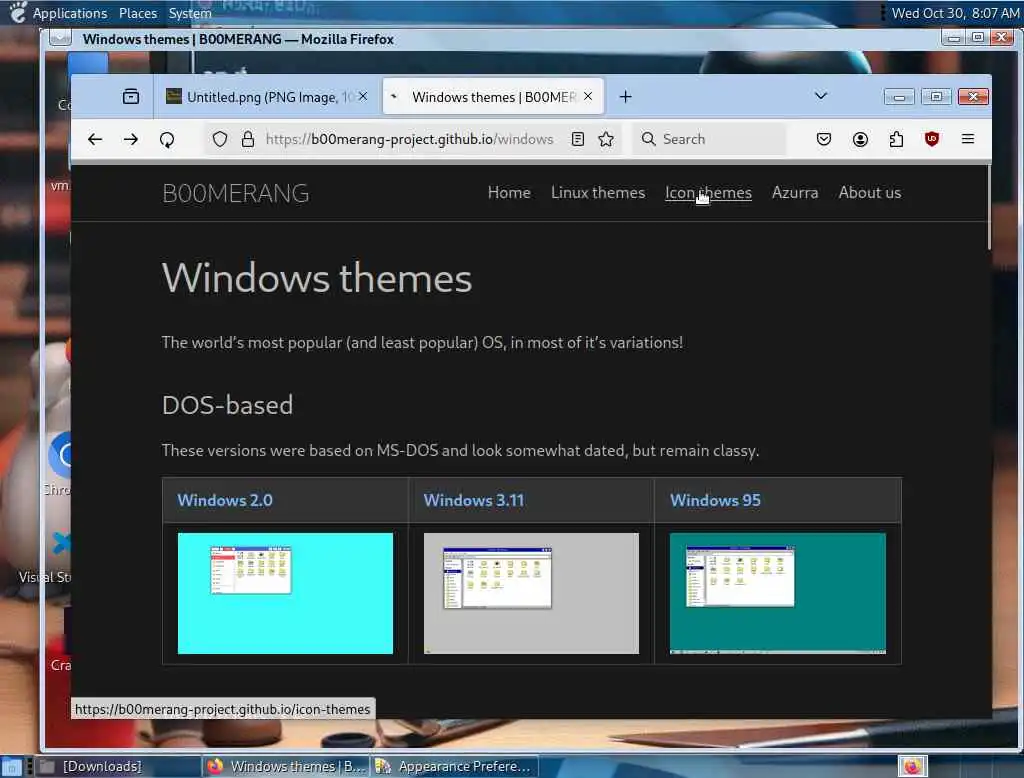1024x778 pixels.
Task: Bookmark this page with the star icon
Action: (606, 139)
